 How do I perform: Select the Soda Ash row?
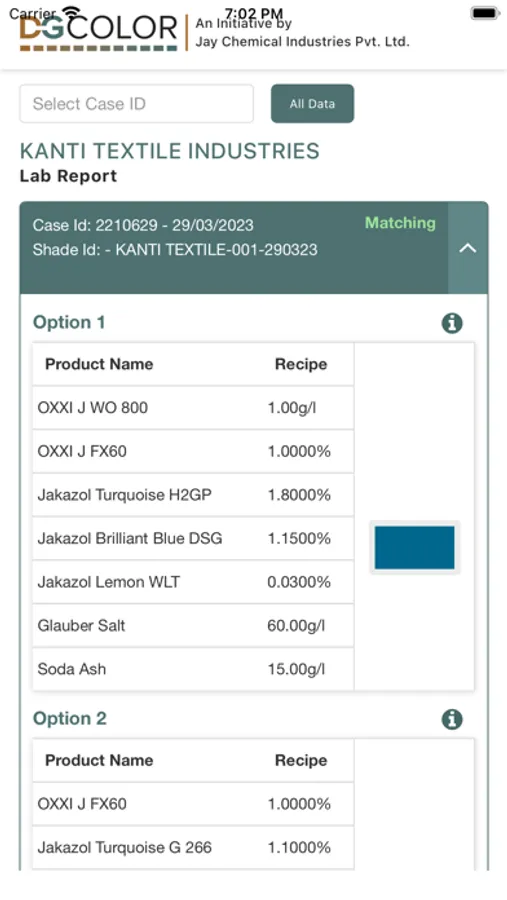tap(193, 669)
